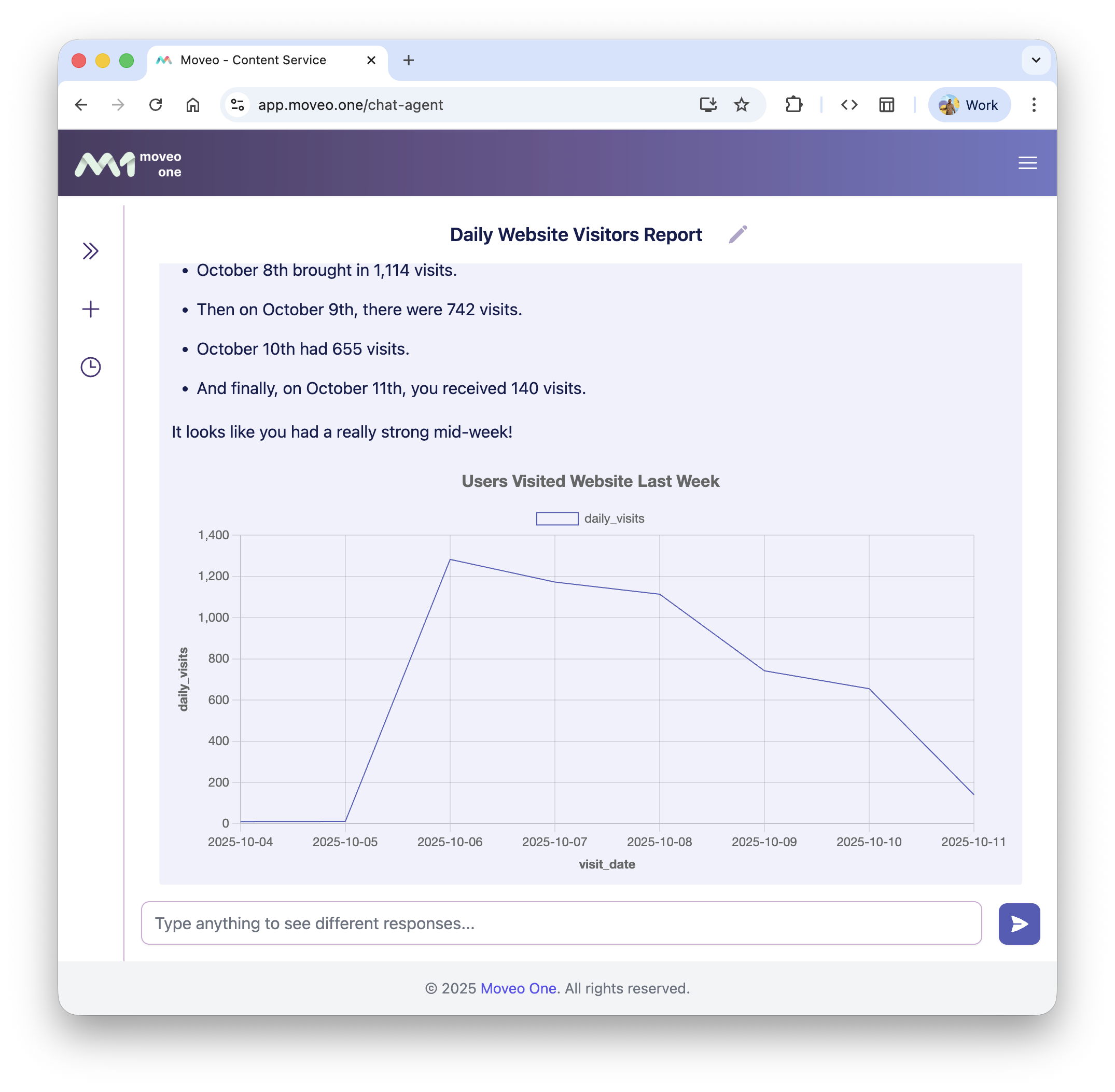Open a new browser tab
This screenshot has height=1092, width=1115.
click(408, 60)
